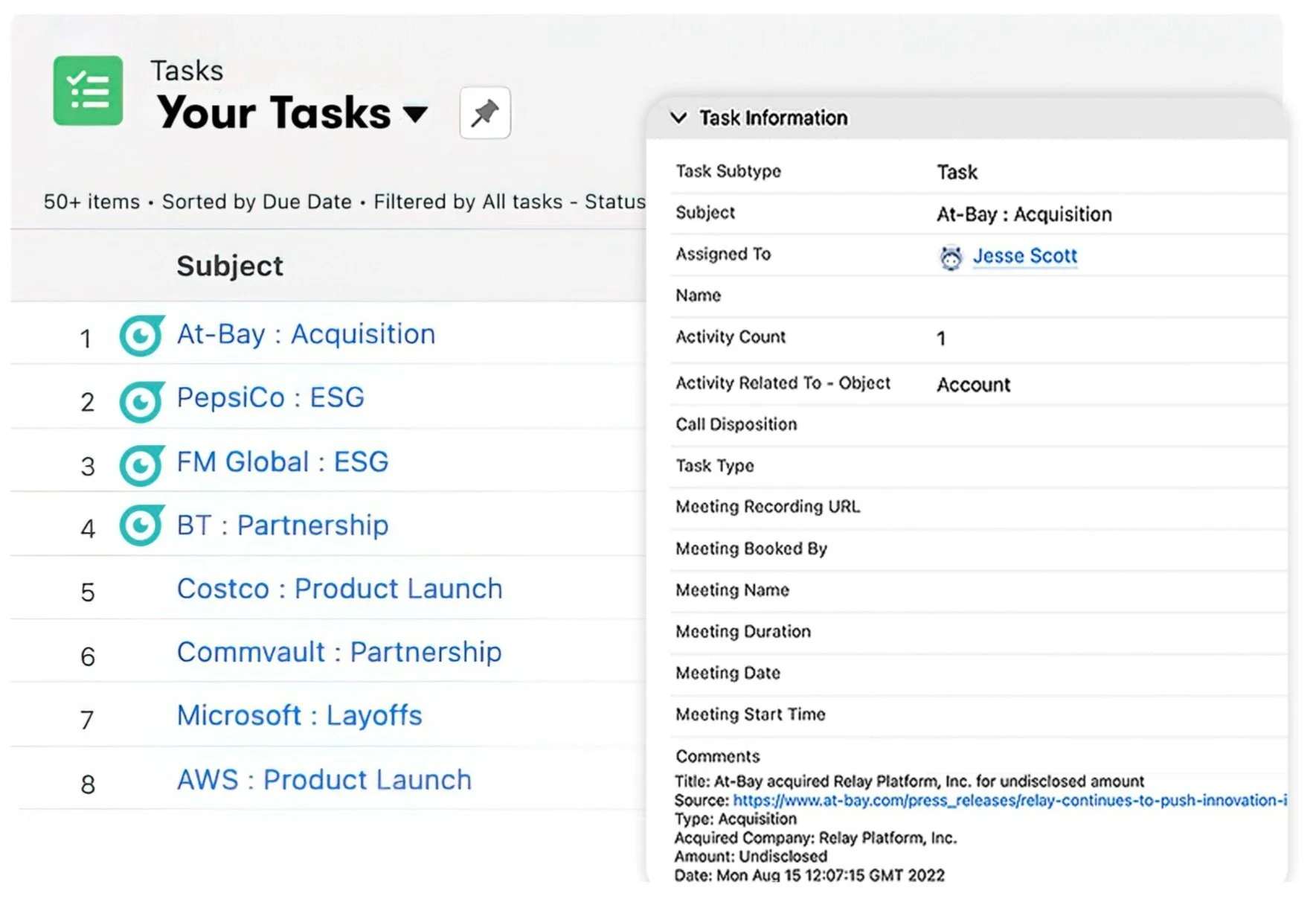Open the Costco : Product Launch task
This screenshot has height=905, width=1316.
point(339,589)
